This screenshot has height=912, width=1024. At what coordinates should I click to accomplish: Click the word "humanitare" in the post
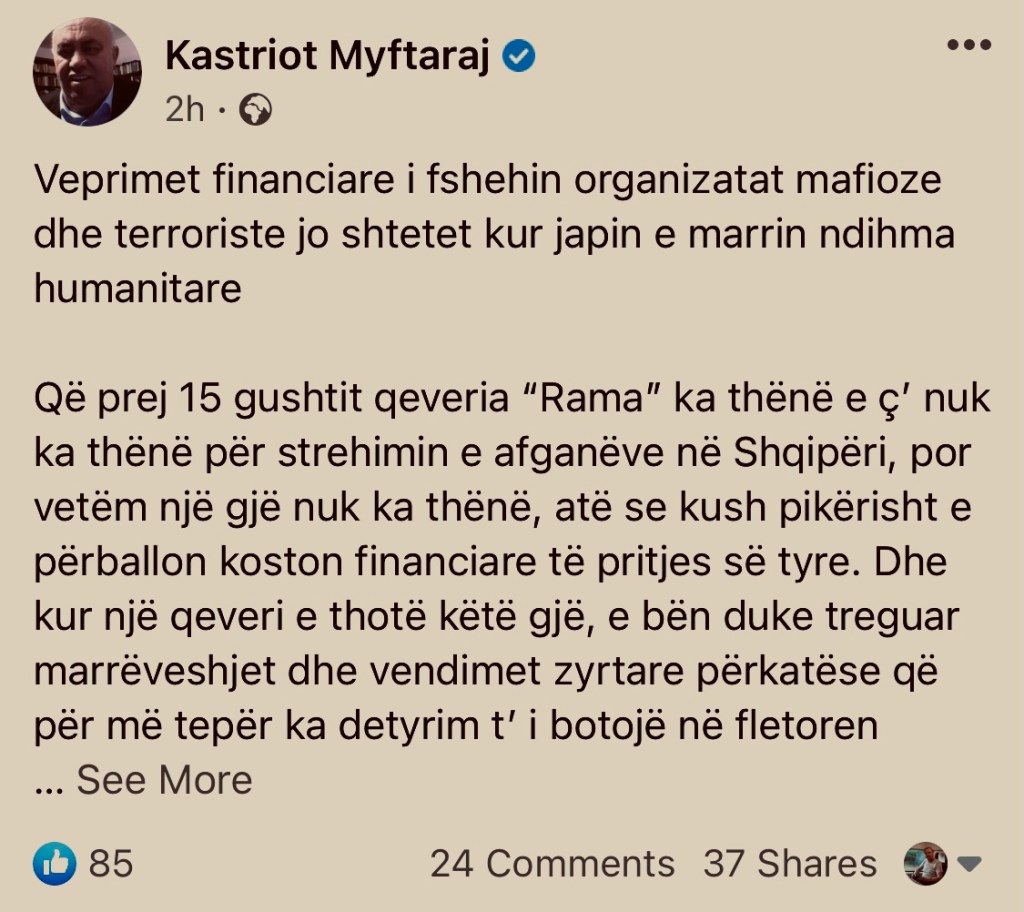coord(137,289)
